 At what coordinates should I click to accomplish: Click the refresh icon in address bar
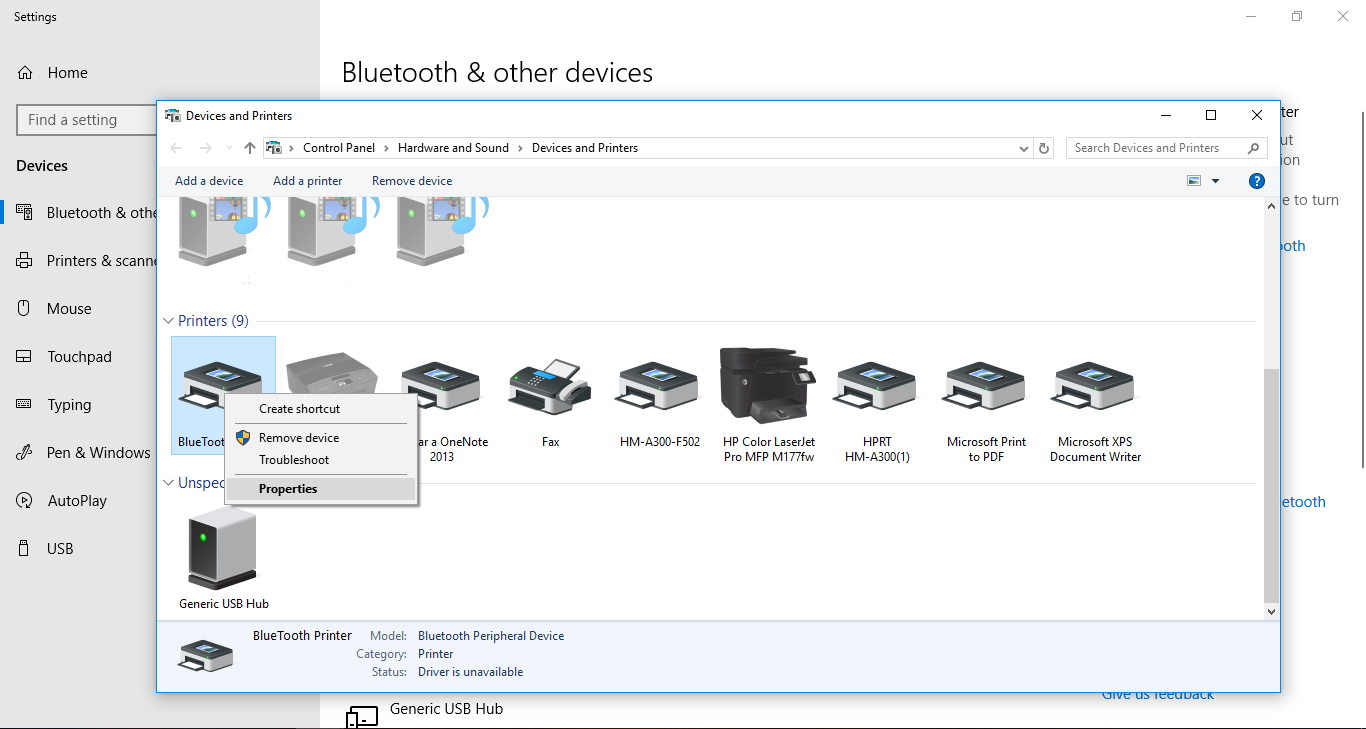[1044, 148]
